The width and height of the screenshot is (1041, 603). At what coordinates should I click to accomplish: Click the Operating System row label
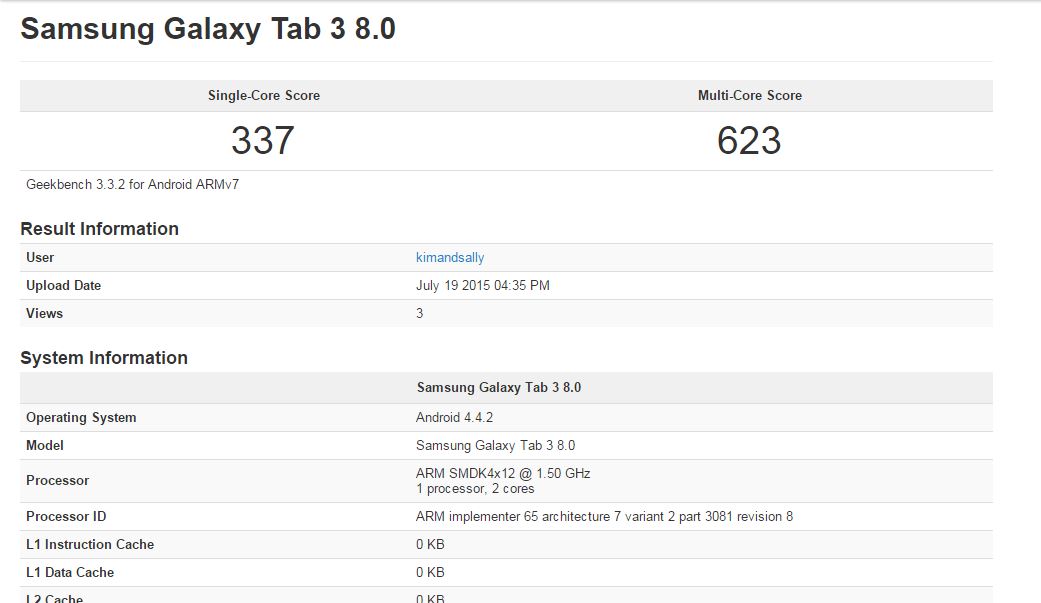point(81,418)
